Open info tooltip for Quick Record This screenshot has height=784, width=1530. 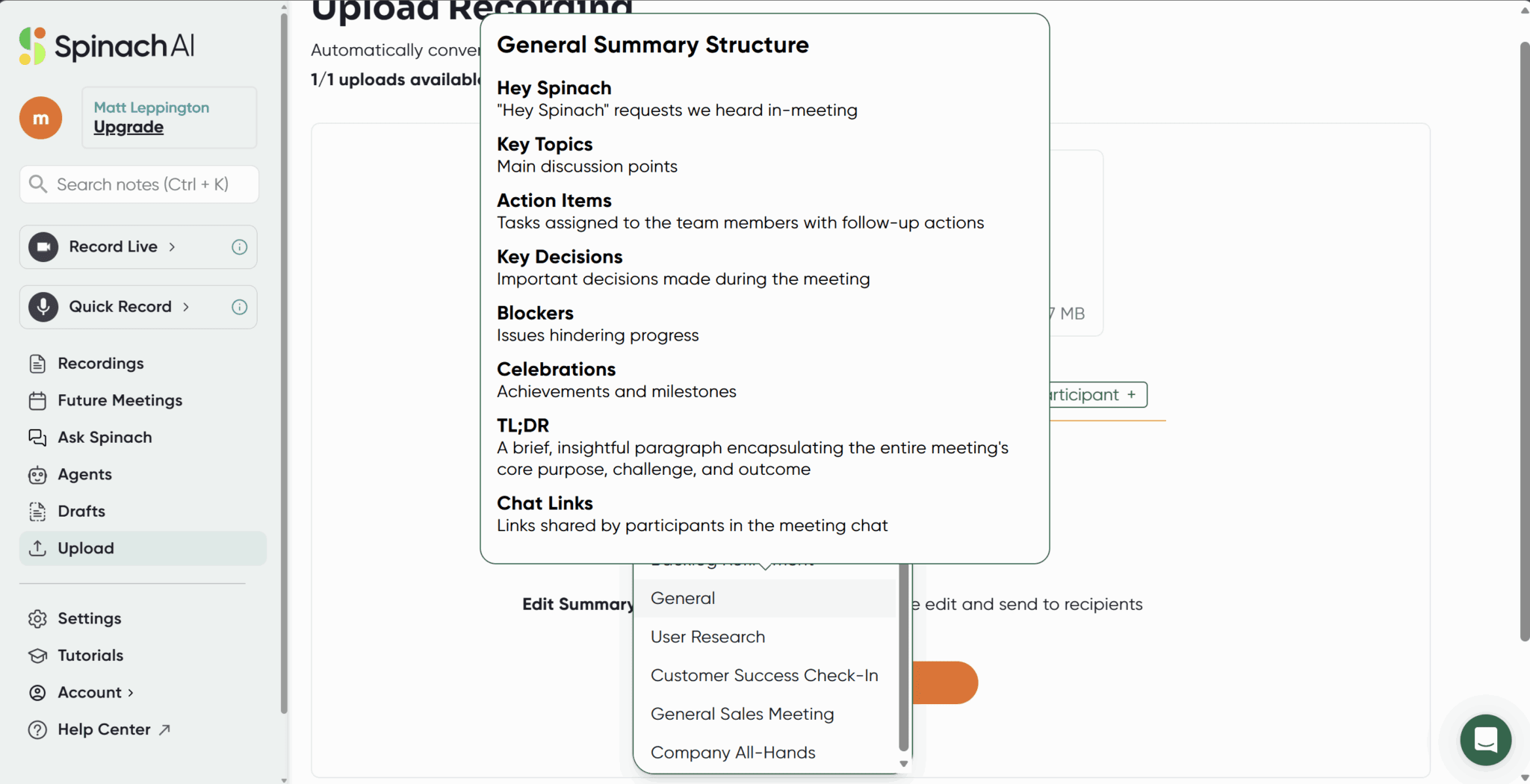[x=239, y=307]
